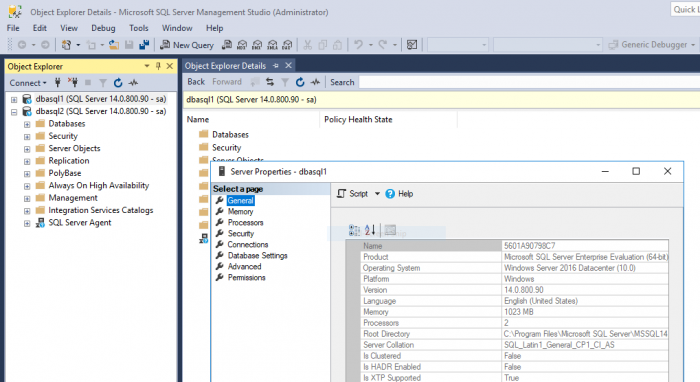Select the Processors page in Server Properties
Viewport: 700px width, 382px height.
[x=246, y=223]
